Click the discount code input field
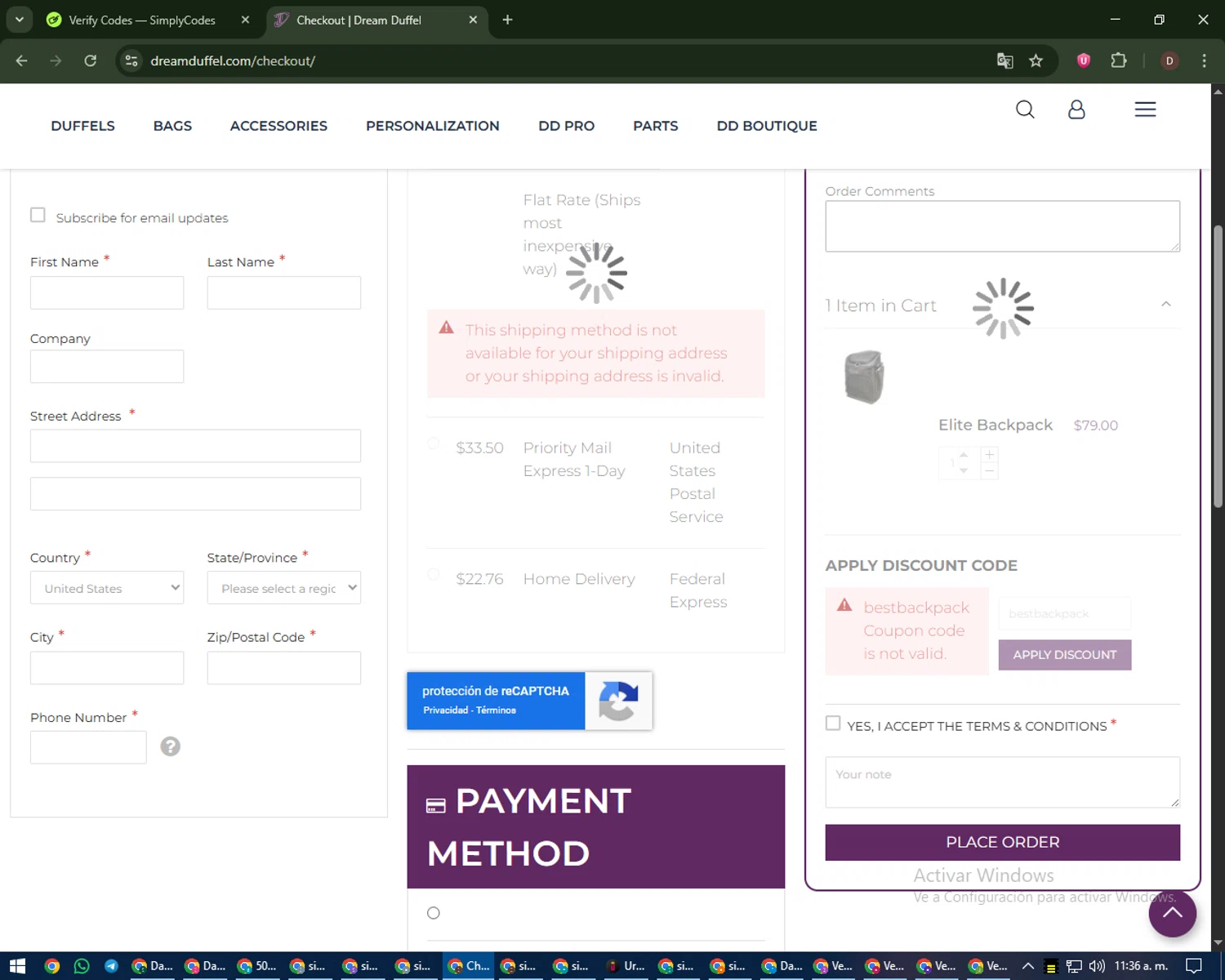 tap(1065, 613)
